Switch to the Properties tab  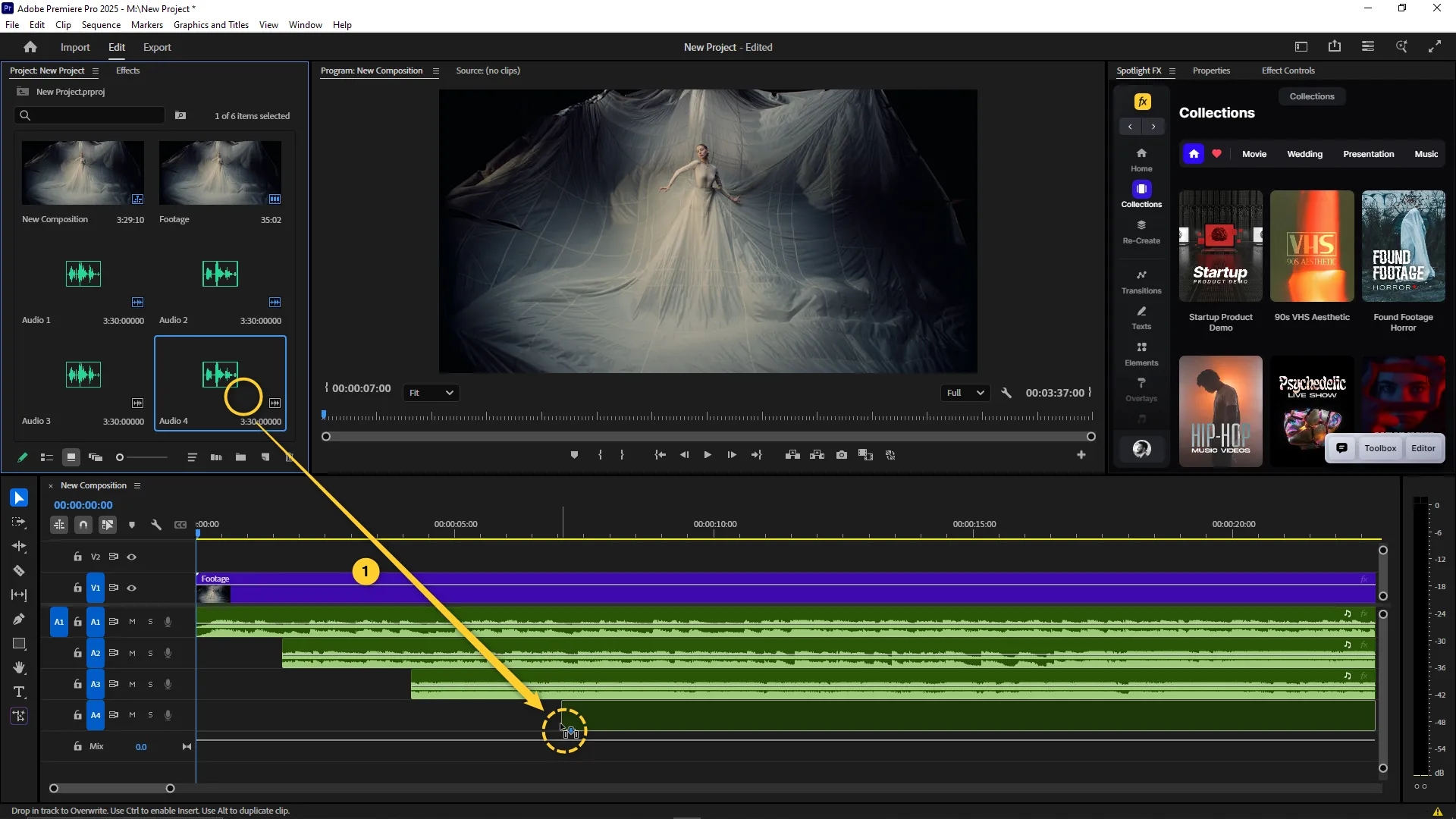pyautogui.click(x=1211, y=71)
